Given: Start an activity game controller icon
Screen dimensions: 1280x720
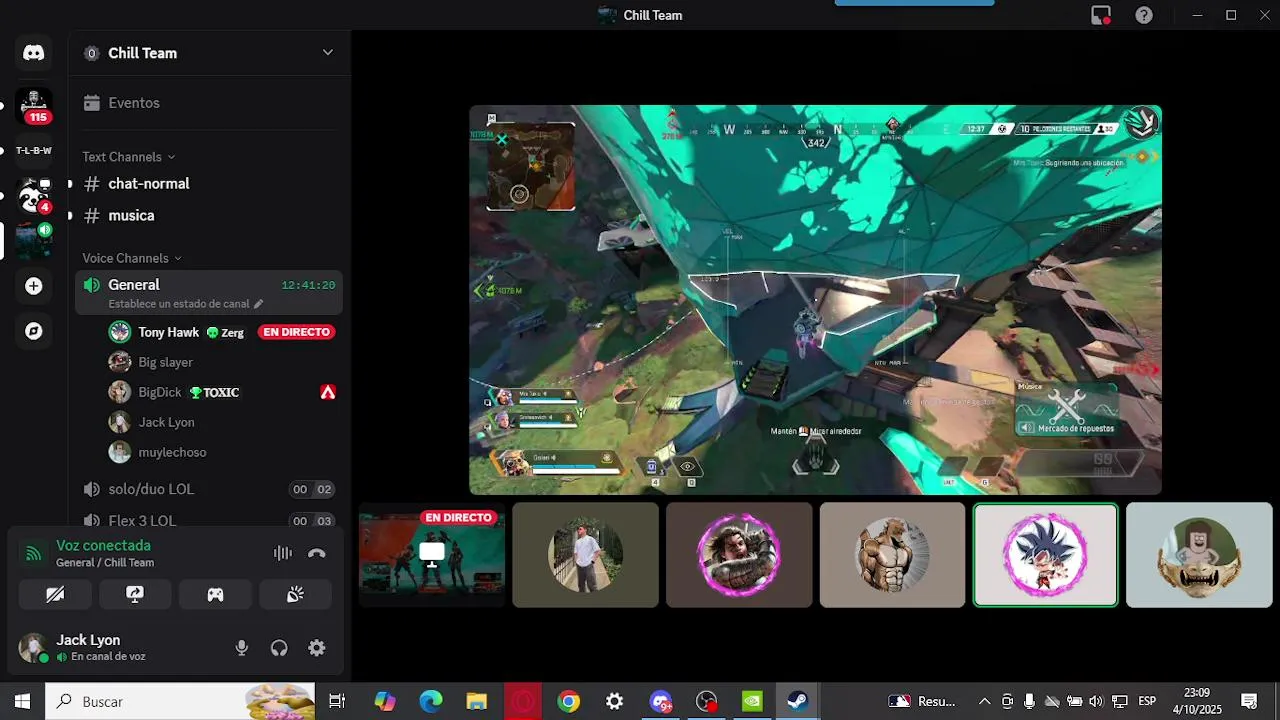Looking at the screenshot, I should [x=215, y=594].
